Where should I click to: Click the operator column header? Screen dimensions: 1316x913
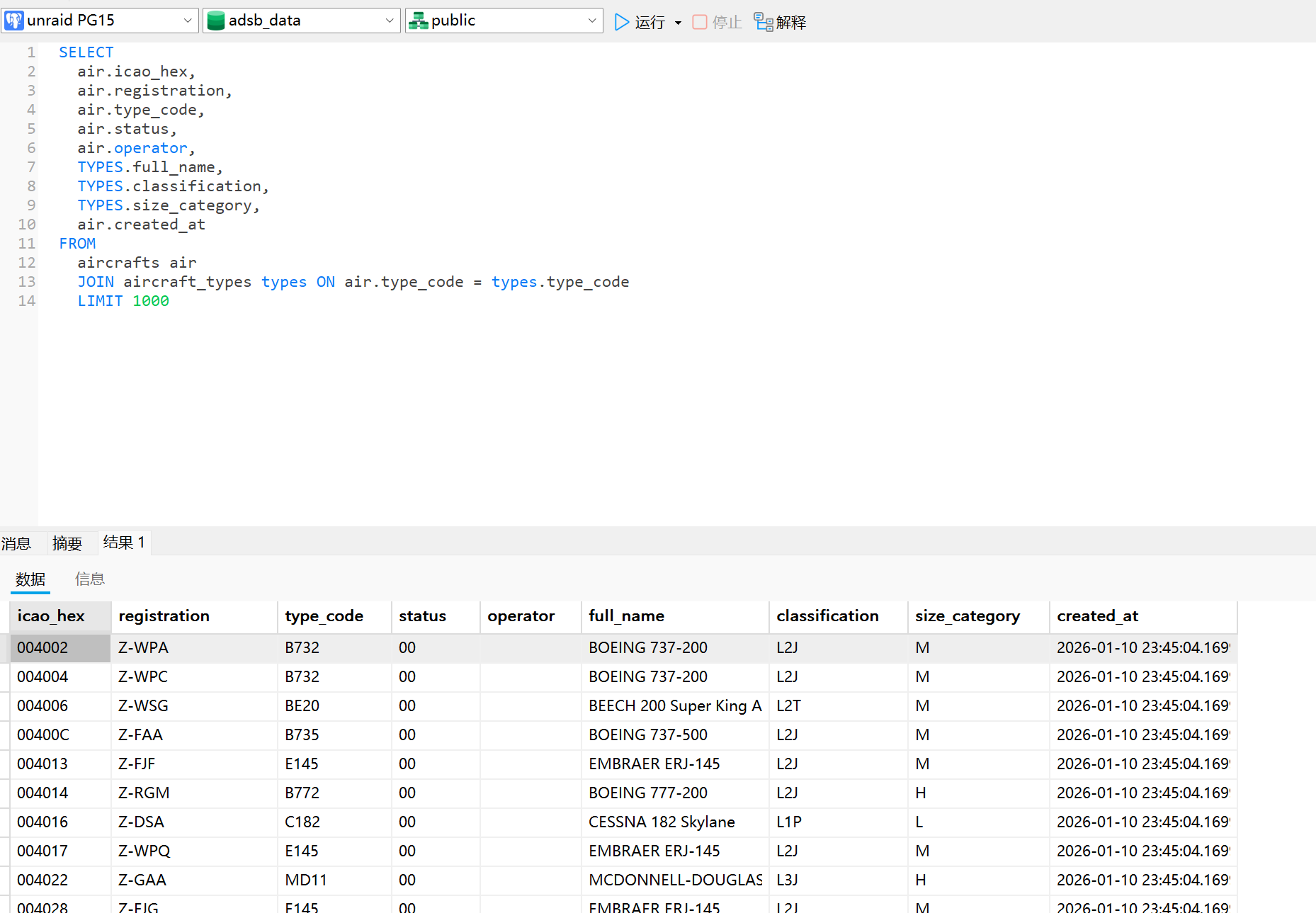point(531,616)
